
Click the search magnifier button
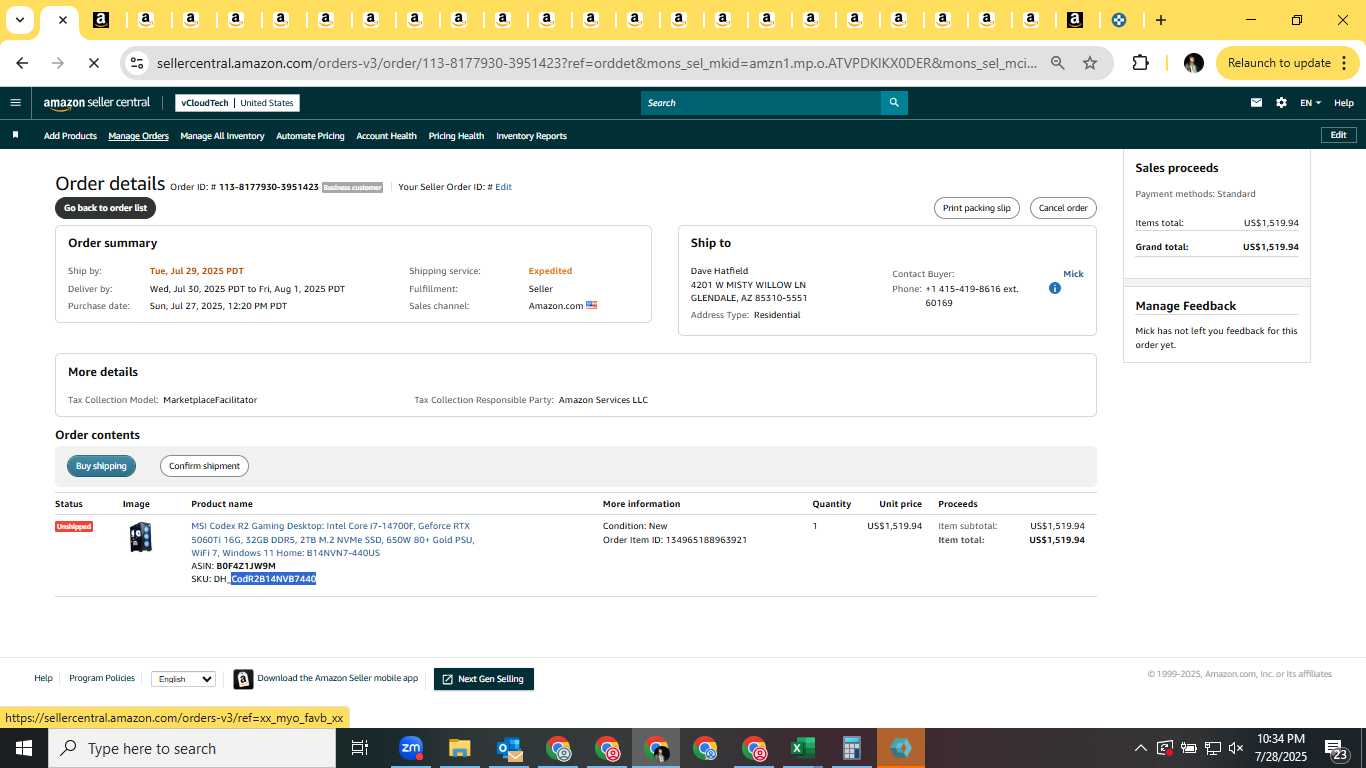coord(894,102)
